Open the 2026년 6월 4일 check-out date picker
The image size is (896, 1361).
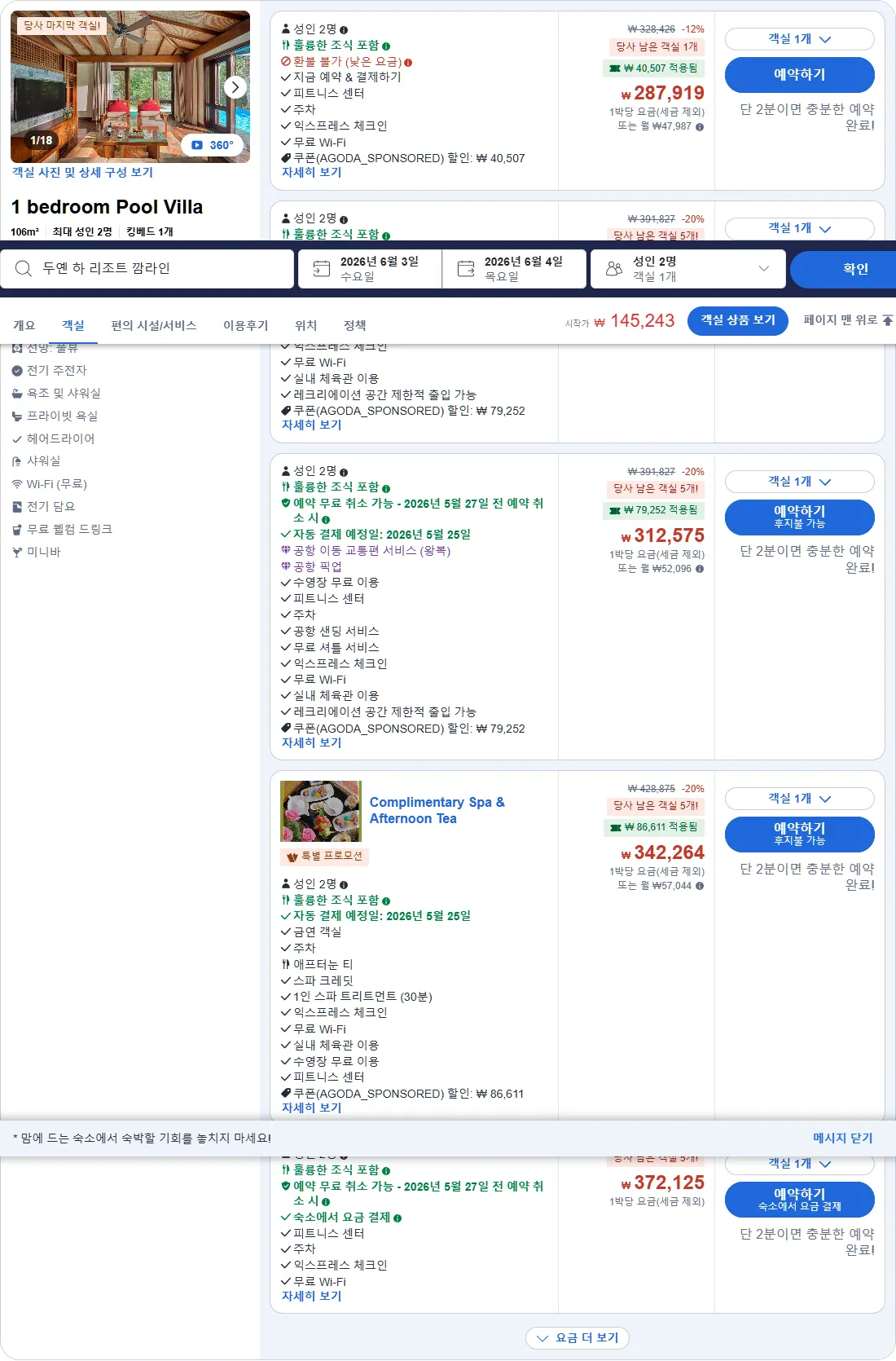pos(514,269)
